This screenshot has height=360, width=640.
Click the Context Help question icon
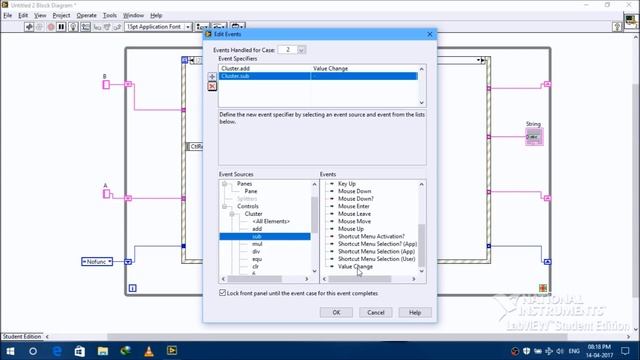617,27
